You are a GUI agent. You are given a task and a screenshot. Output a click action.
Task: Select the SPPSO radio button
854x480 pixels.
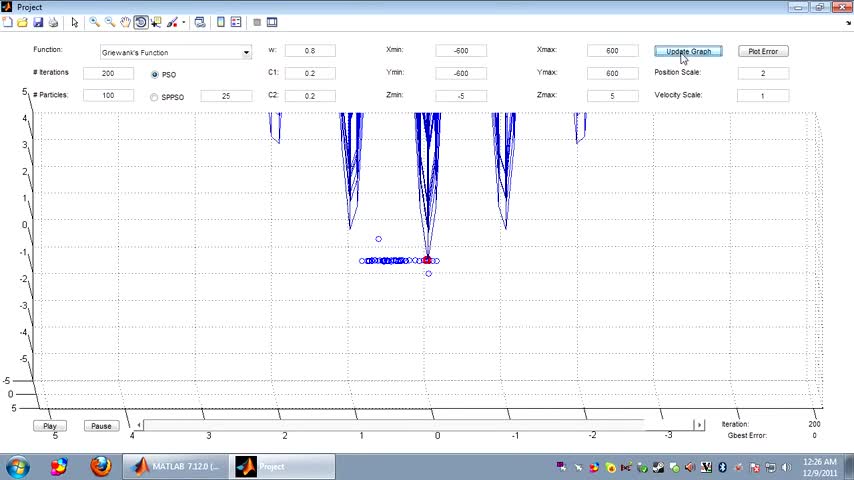tap(154, 97)
